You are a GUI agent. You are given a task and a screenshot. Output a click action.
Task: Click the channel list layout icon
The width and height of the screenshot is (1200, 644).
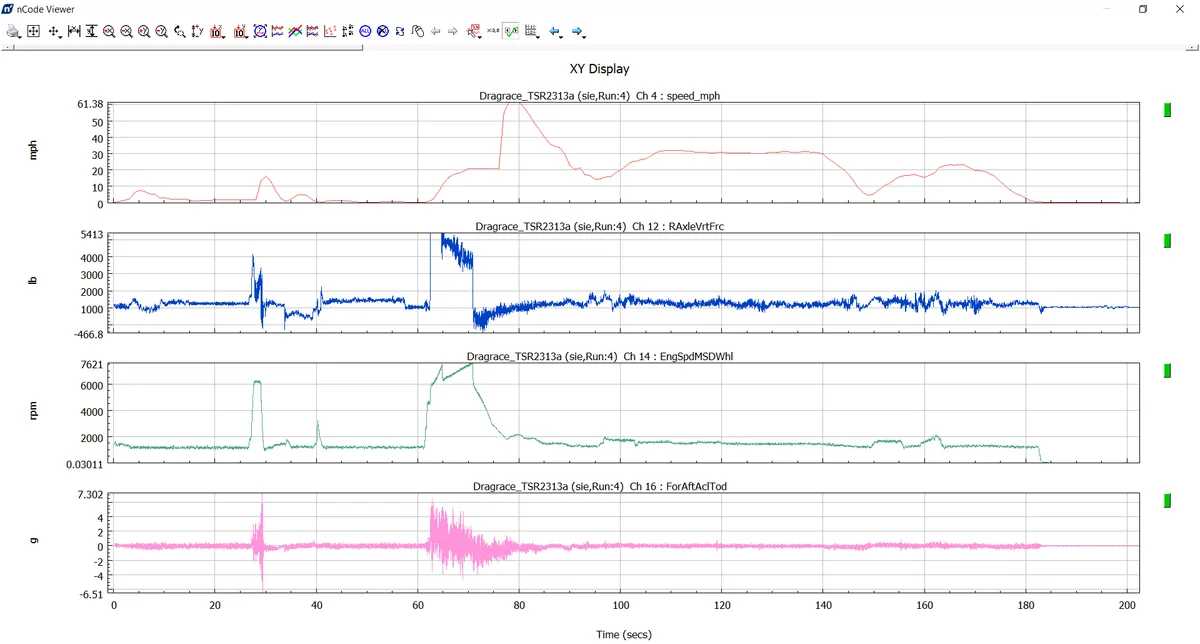(x=348, y=31)
